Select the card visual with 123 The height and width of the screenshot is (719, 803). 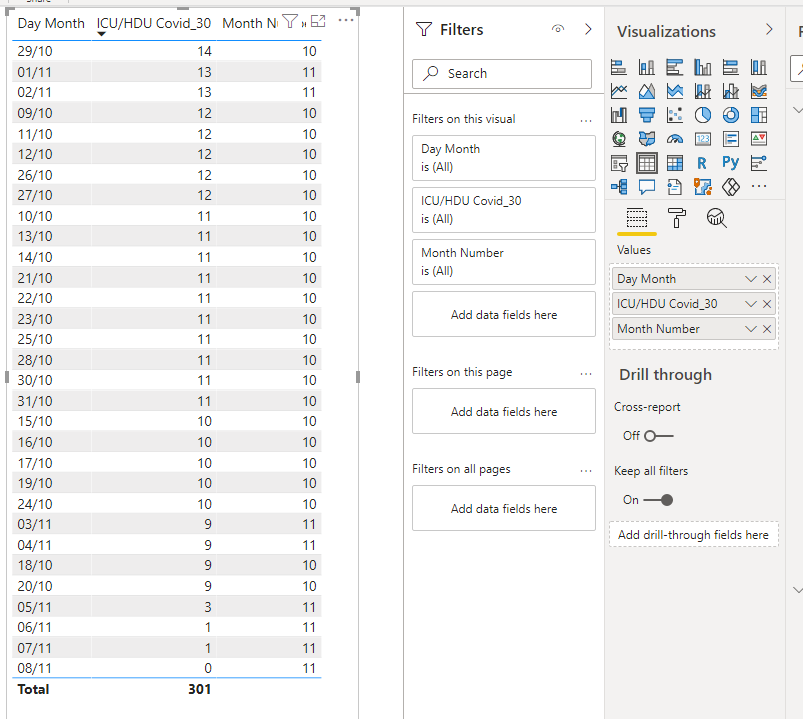point(703,139)
